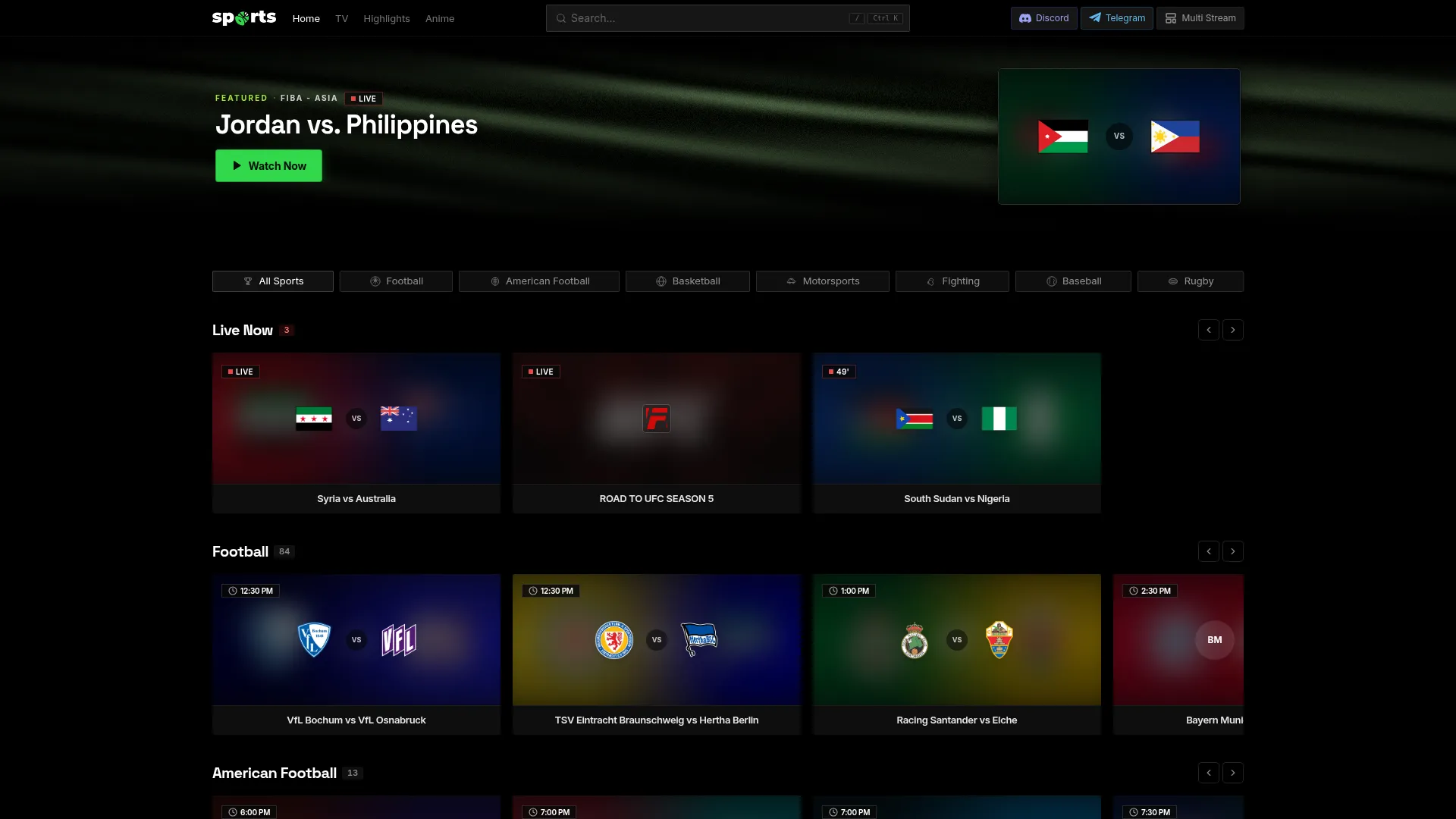Focus the Search input field
The width and height of the screenshot is (1456, 819).
[728, 18]
